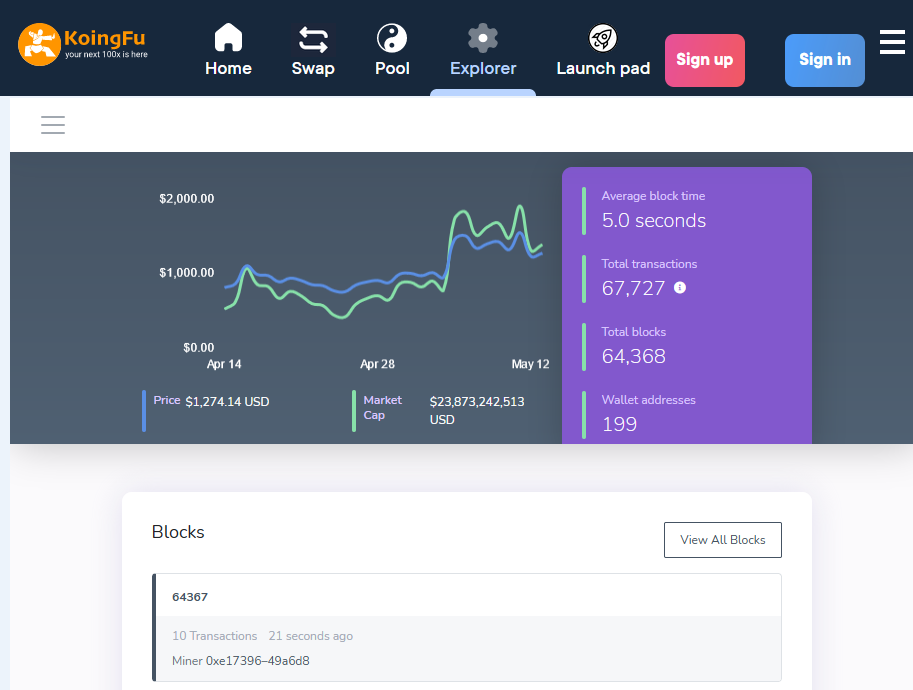Click the KoingFu brand name text
This screenshot has width=913, height=690.
(x=105, y=38)
